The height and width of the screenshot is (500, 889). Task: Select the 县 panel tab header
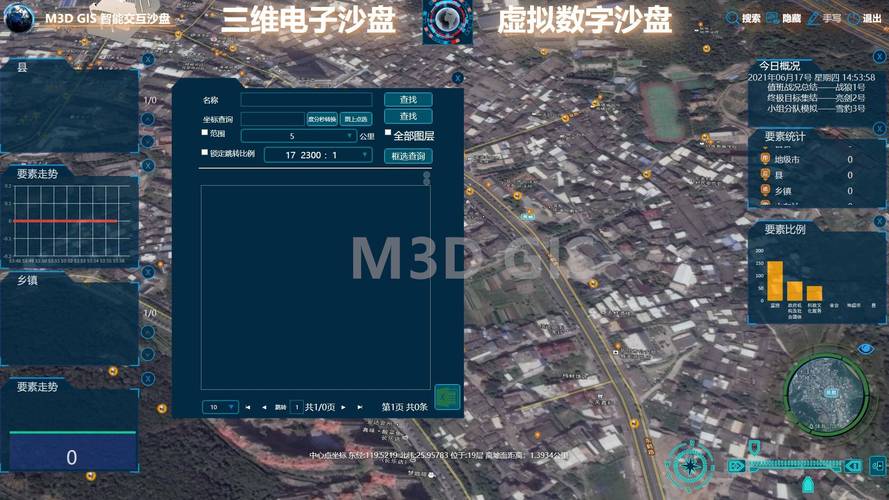click(x=22, y=67)
